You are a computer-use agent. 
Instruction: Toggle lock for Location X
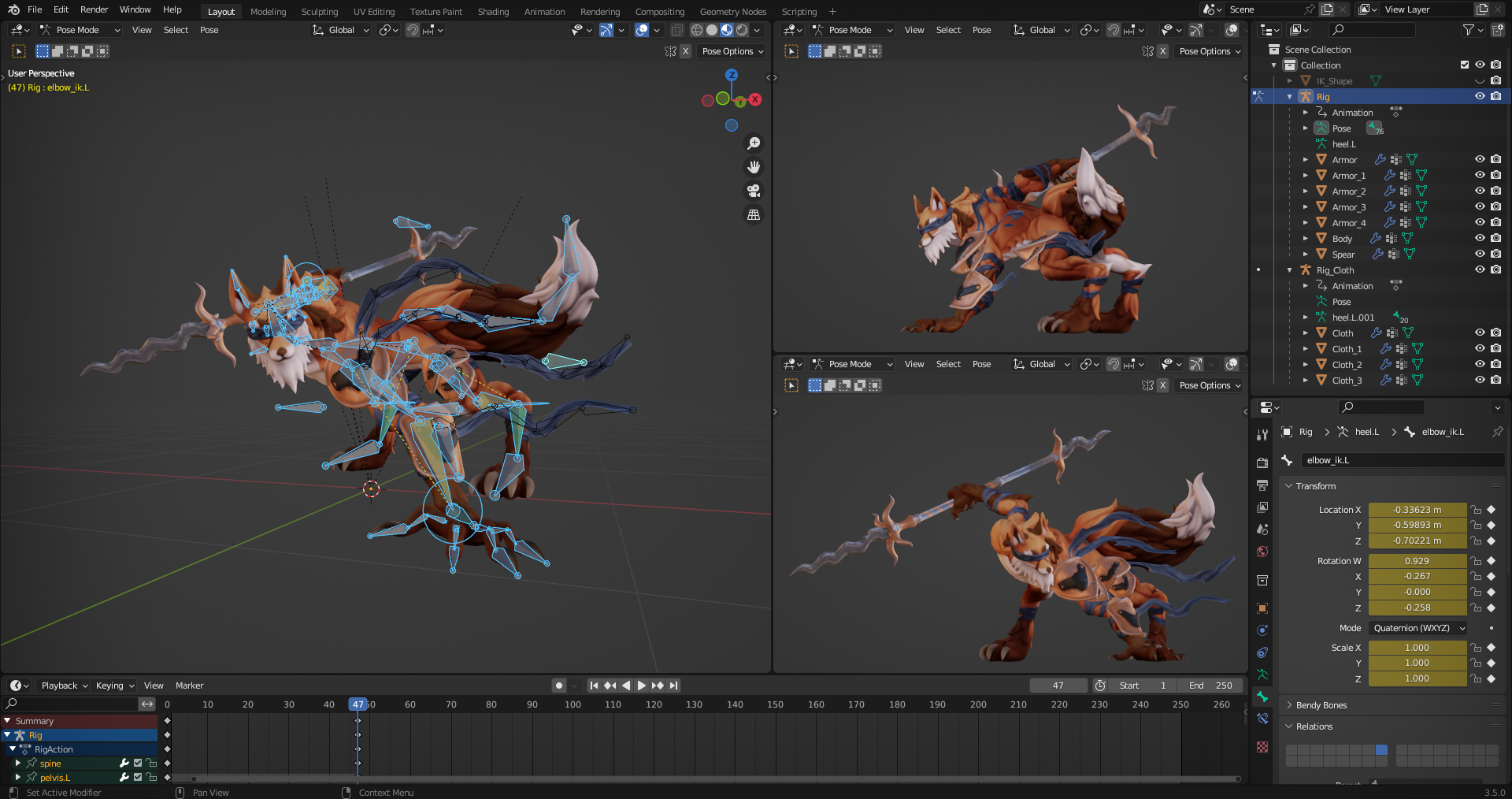(x=1477, y=510)
